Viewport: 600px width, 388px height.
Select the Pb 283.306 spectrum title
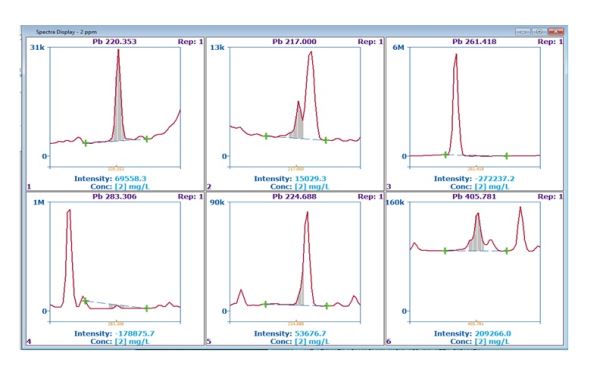point(114,196)
